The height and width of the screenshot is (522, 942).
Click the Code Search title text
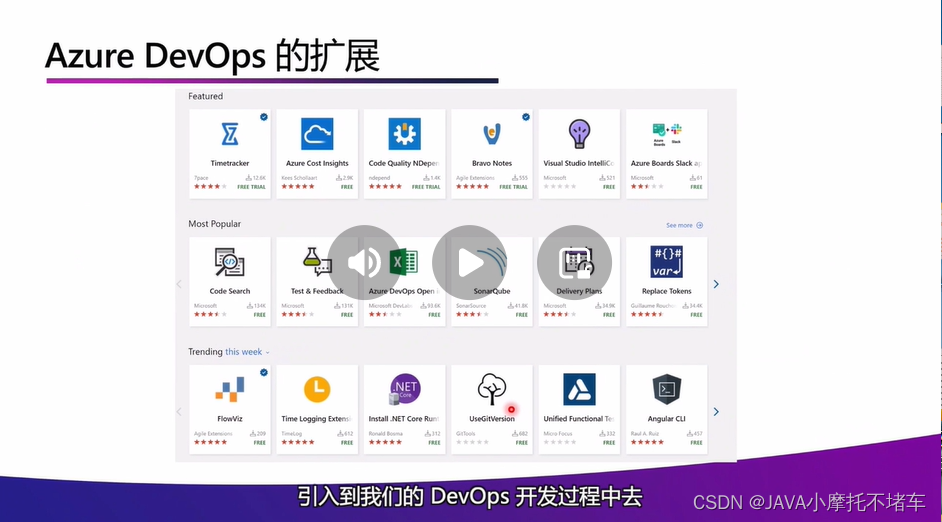[229, 291]
